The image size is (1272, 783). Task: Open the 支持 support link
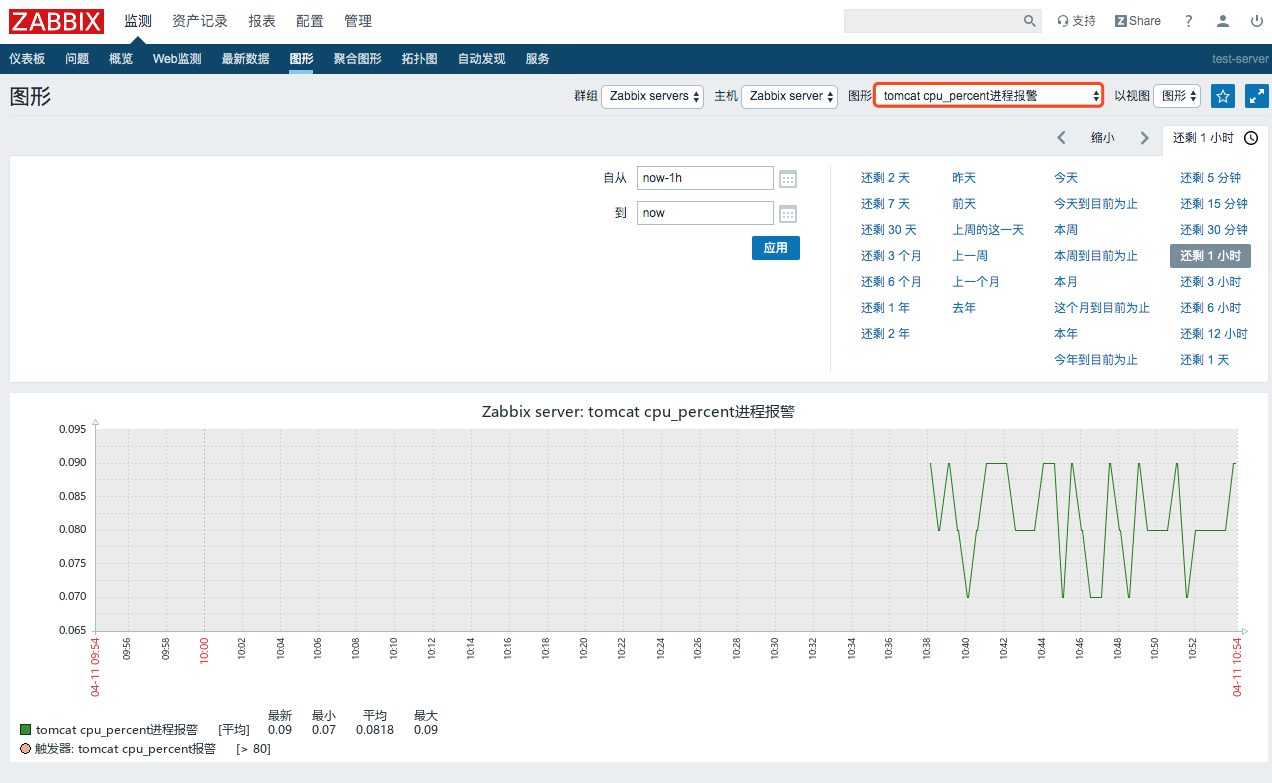(x=1077, y=21)
